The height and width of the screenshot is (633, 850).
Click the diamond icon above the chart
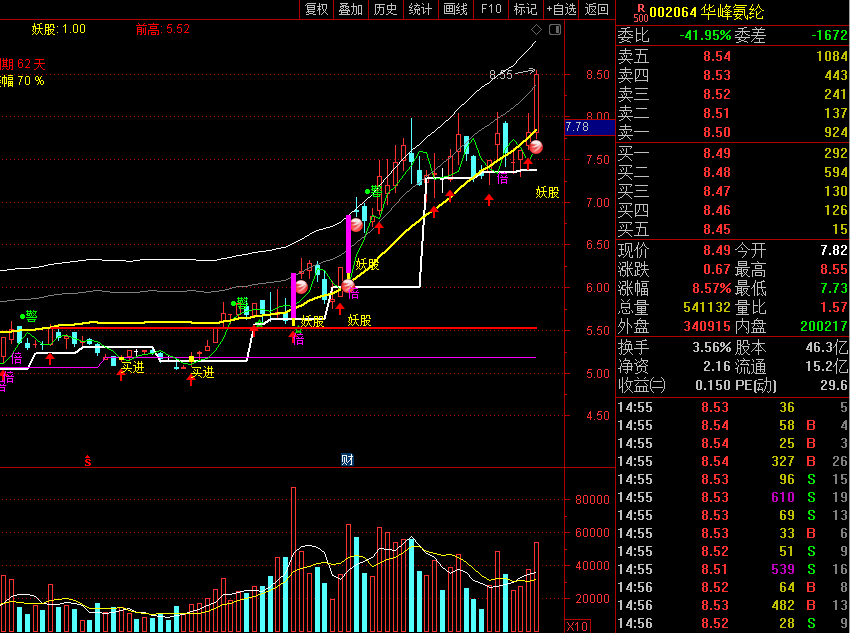(x=537, y=30)
